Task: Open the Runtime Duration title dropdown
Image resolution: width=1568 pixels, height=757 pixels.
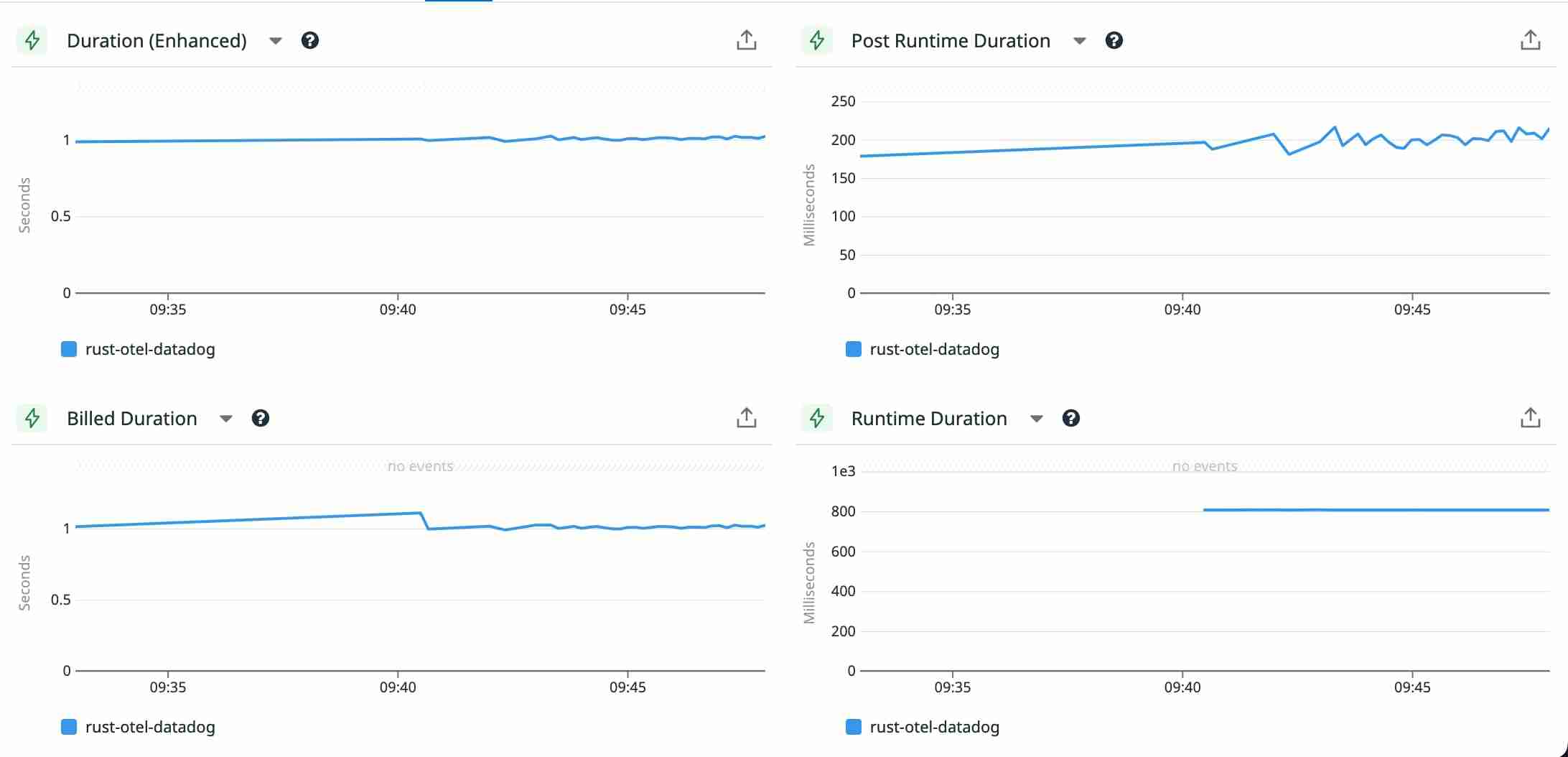Action: click(x=1037, y=418)
